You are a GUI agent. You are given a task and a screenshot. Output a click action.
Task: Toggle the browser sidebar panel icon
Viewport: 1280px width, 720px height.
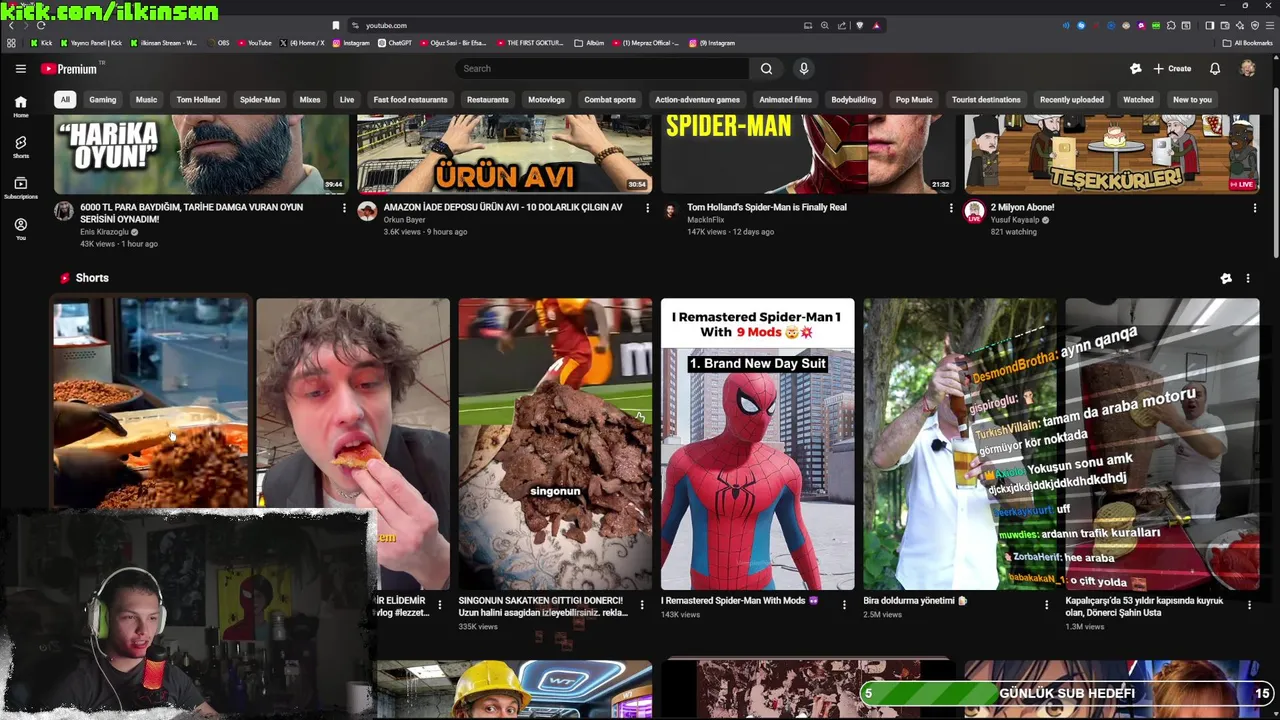click(1209, 25)
